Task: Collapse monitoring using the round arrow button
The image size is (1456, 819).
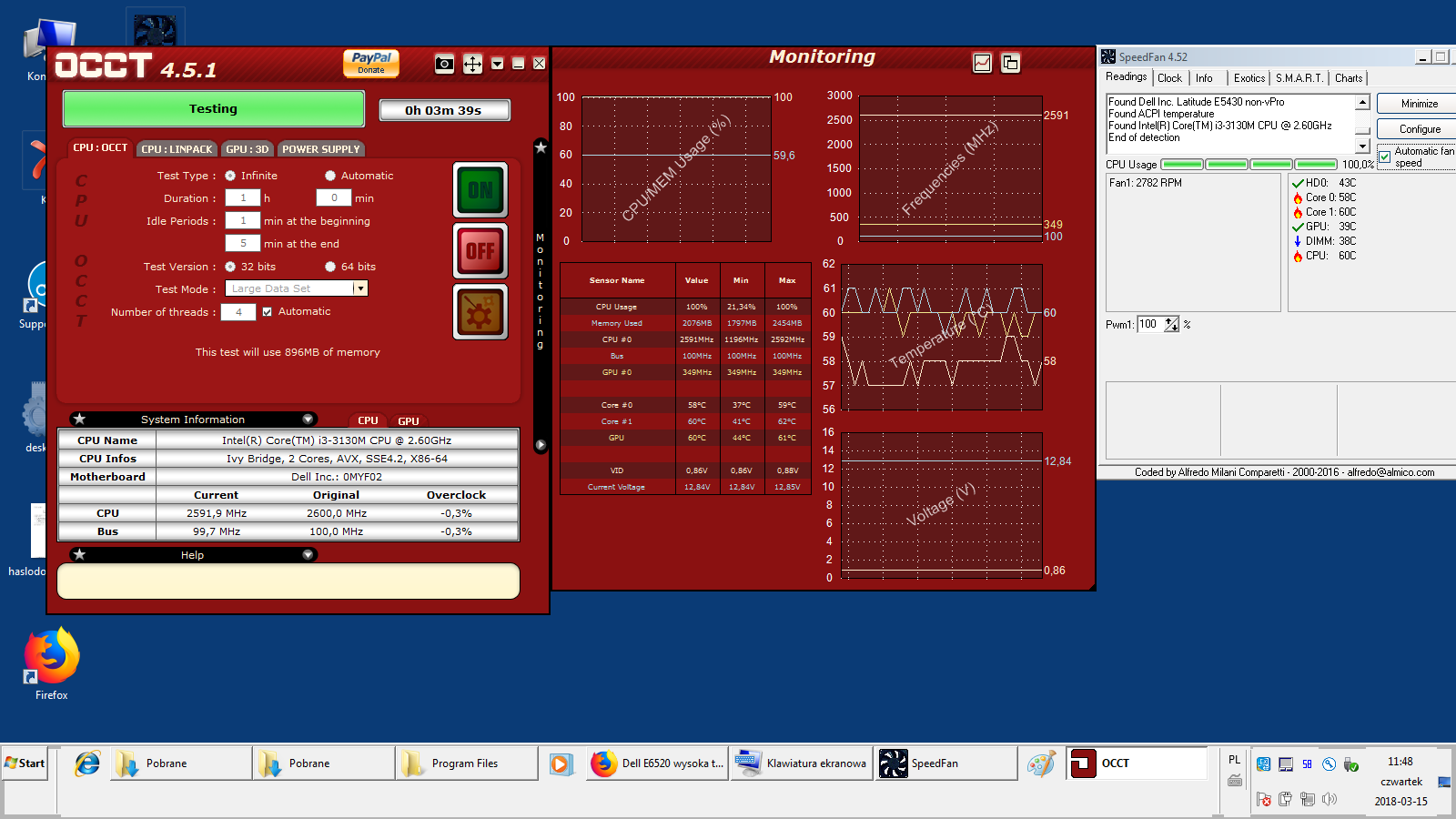Action: 541,445
